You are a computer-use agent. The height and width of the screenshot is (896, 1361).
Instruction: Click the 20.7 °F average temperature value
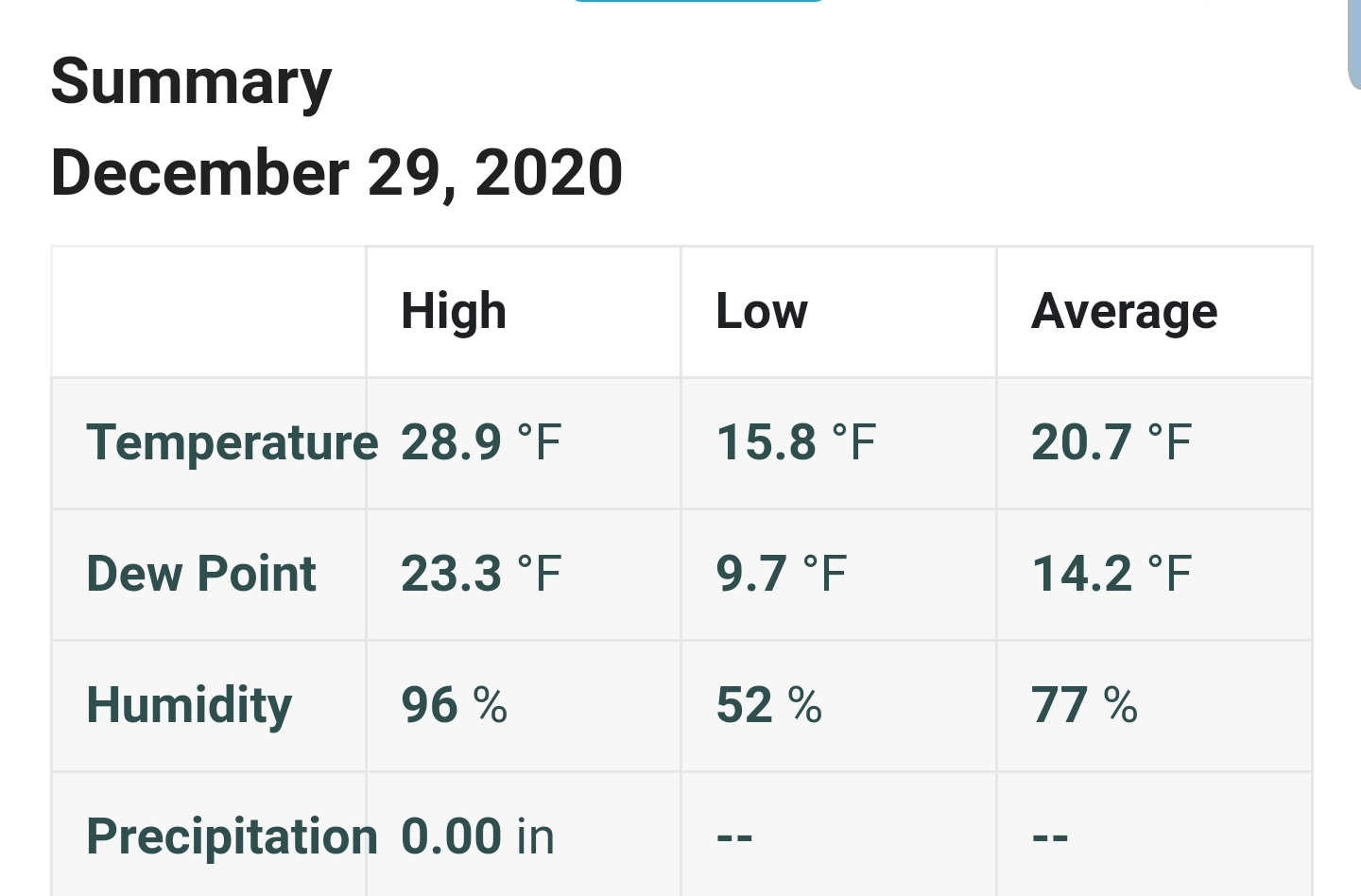click(x=1111, y=442)
